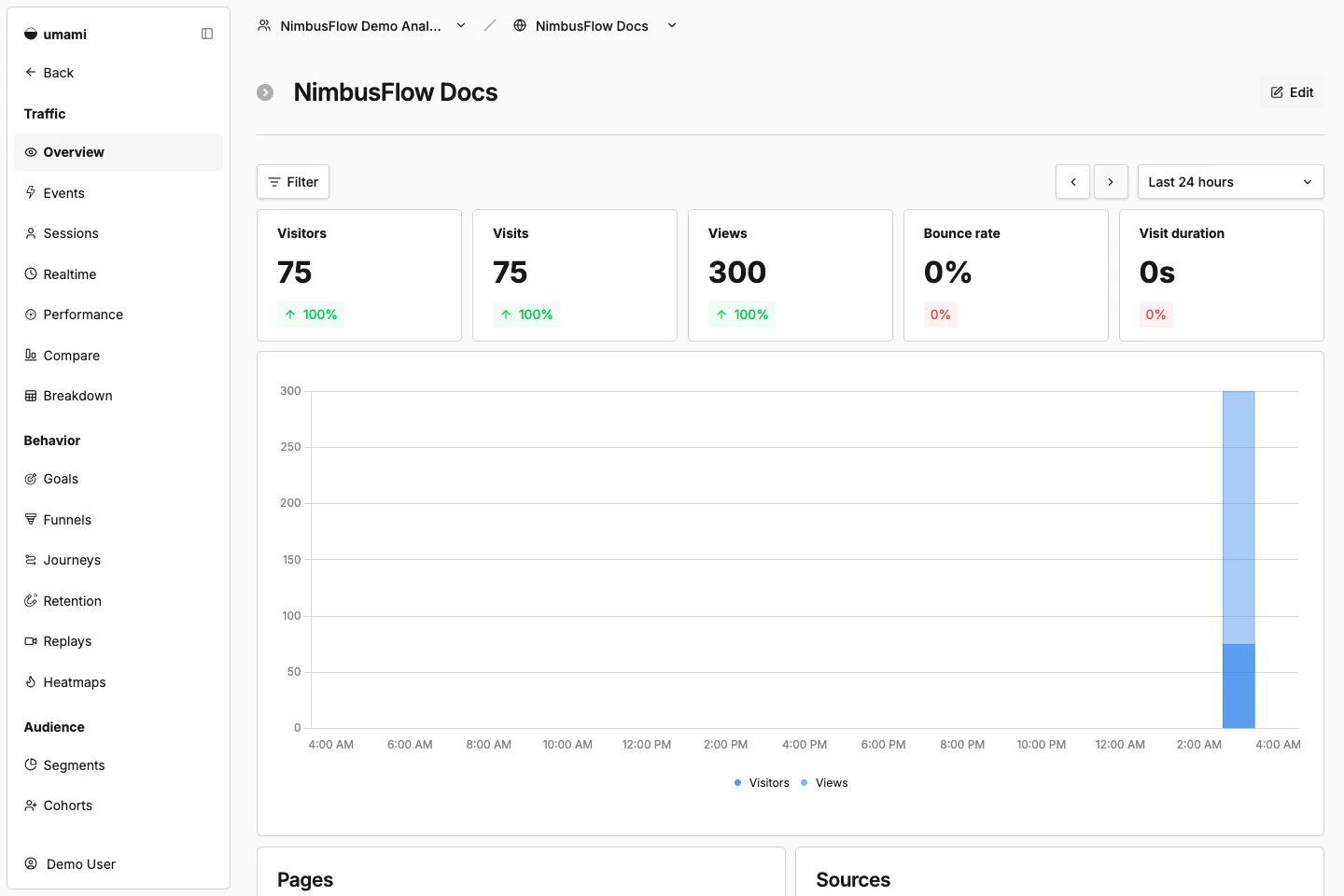The width and height of the screenshot is (1344, 896).
Task: Click the Performance gauge icon
Action: (31, 315)
